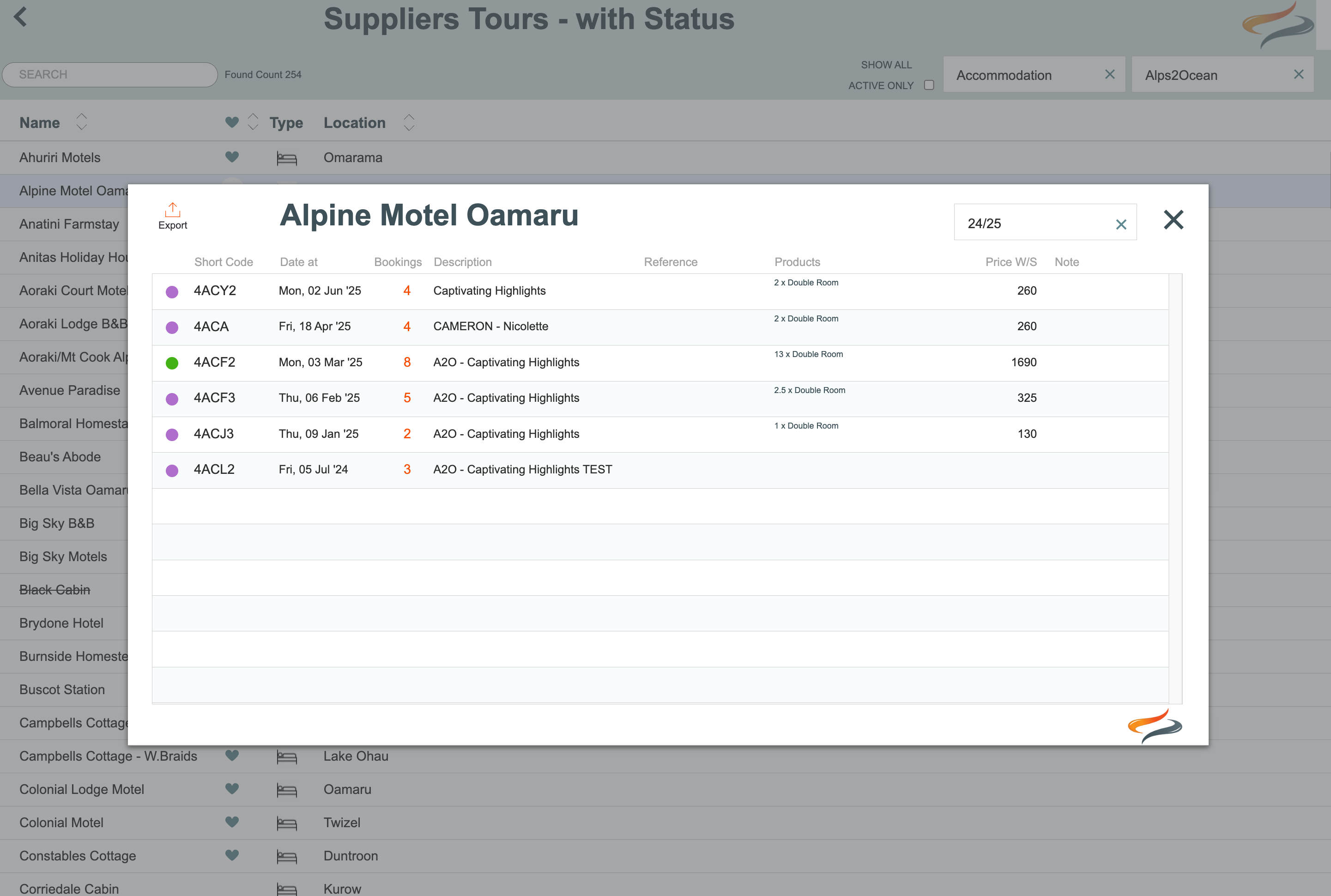Click bed icon for Colonial Motel row
The width and height of the screenshot is (1331, 896).
pos(286,823)
